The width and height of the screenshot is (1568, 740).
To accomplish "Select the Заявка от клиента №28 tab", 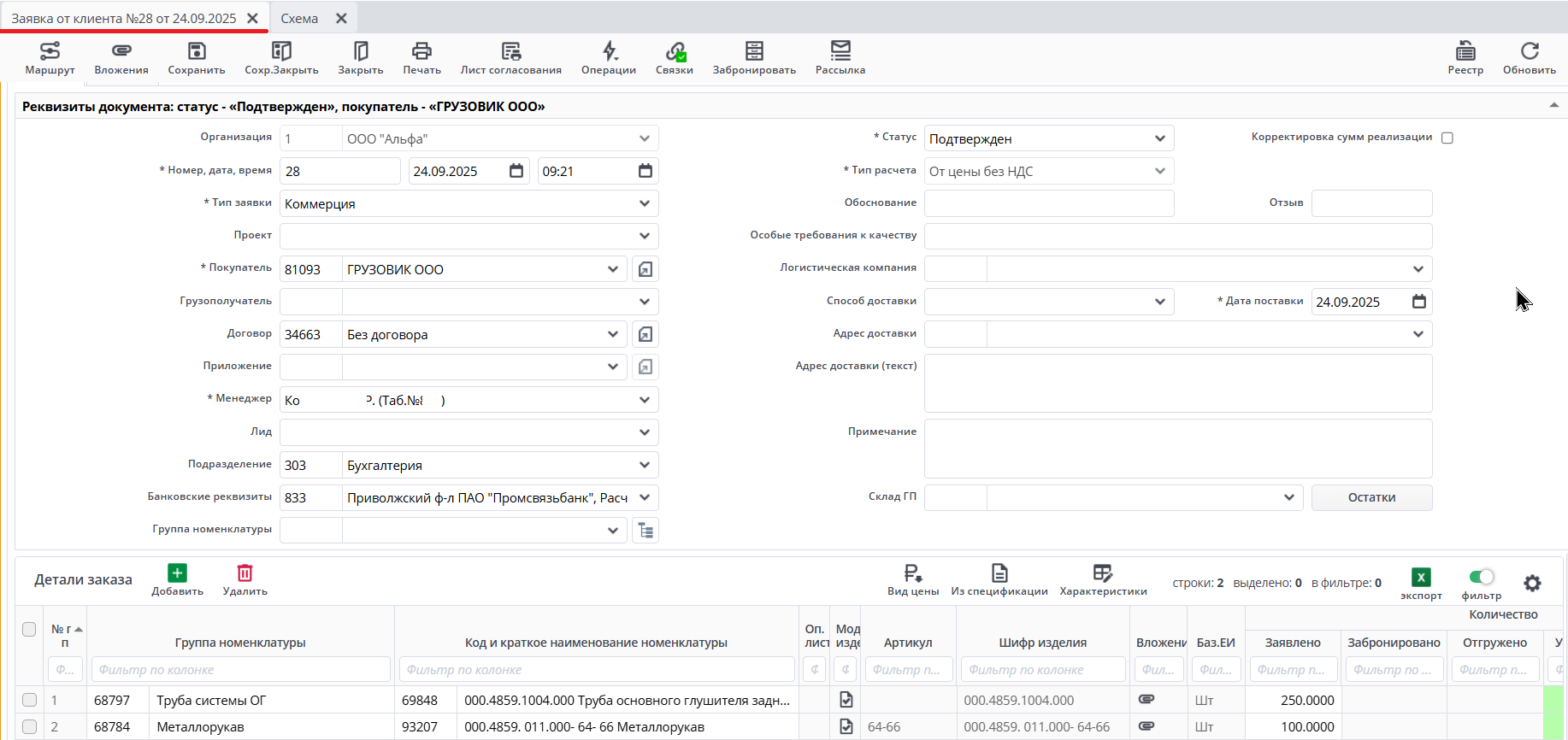I will point(124,18).
